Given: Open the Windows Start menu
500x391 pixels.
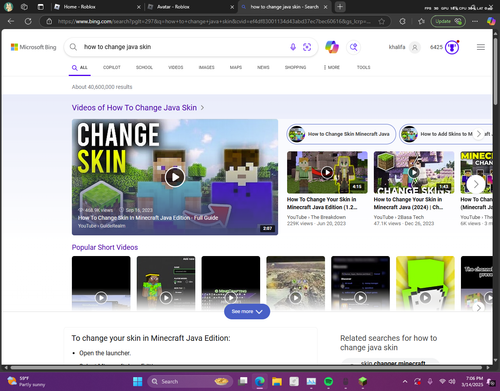Looking at the screenshot, I should [x=138, y=381].
